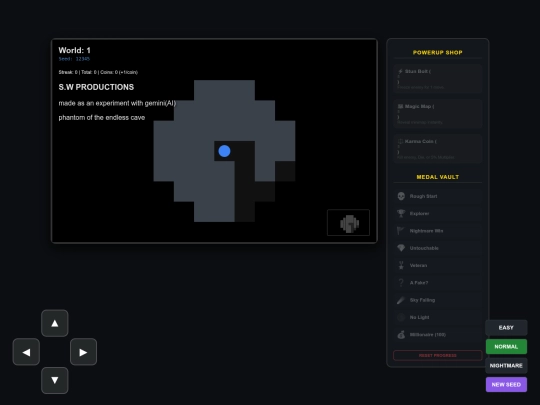The image size is (540, 405).
Task: Click the Stun Bolt lightning icon
Action: [x=400, y=71]
